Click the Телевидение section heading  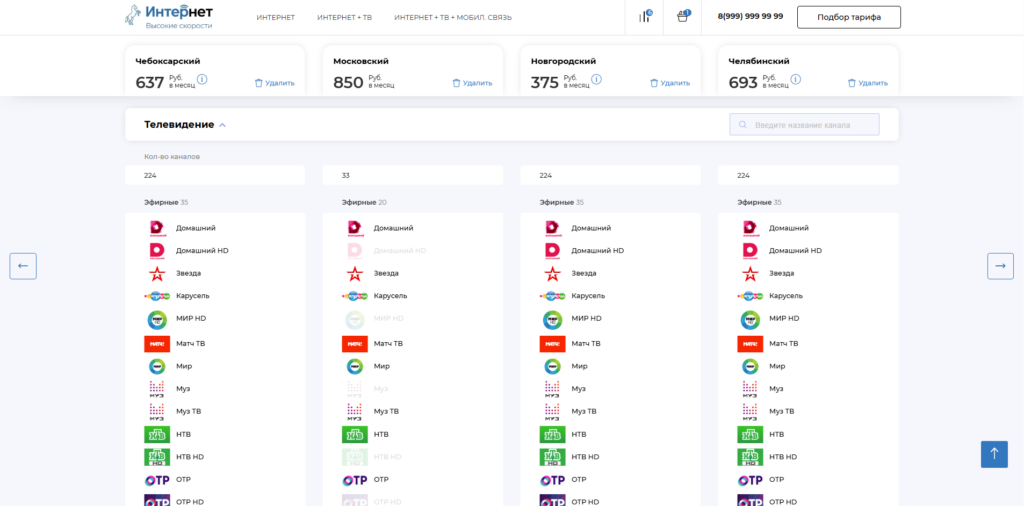pyautogui.click(x=179, y=125)
